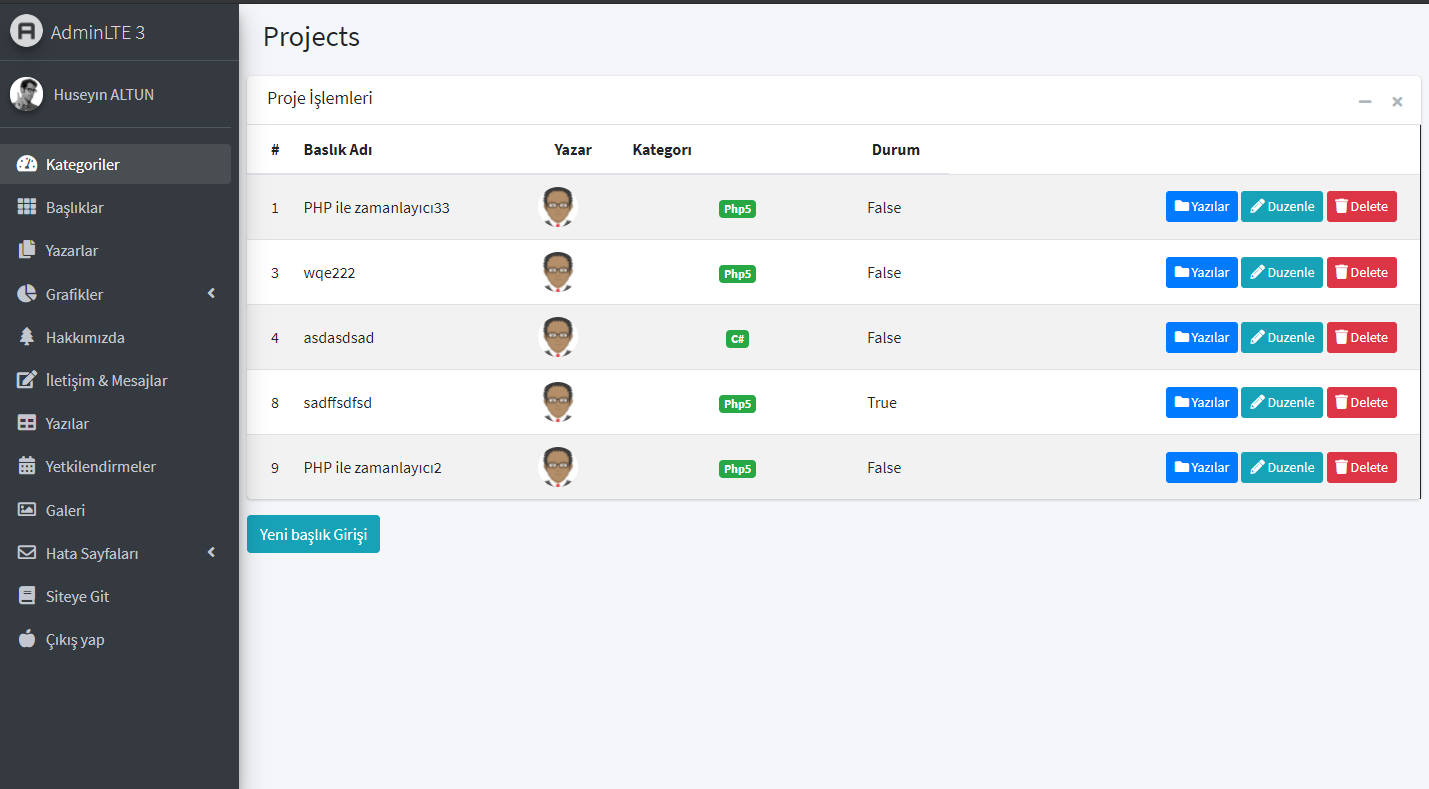Click the Siteye Git book icon
This screenshot has height=789, width=1429.
[x=27, y=596]
